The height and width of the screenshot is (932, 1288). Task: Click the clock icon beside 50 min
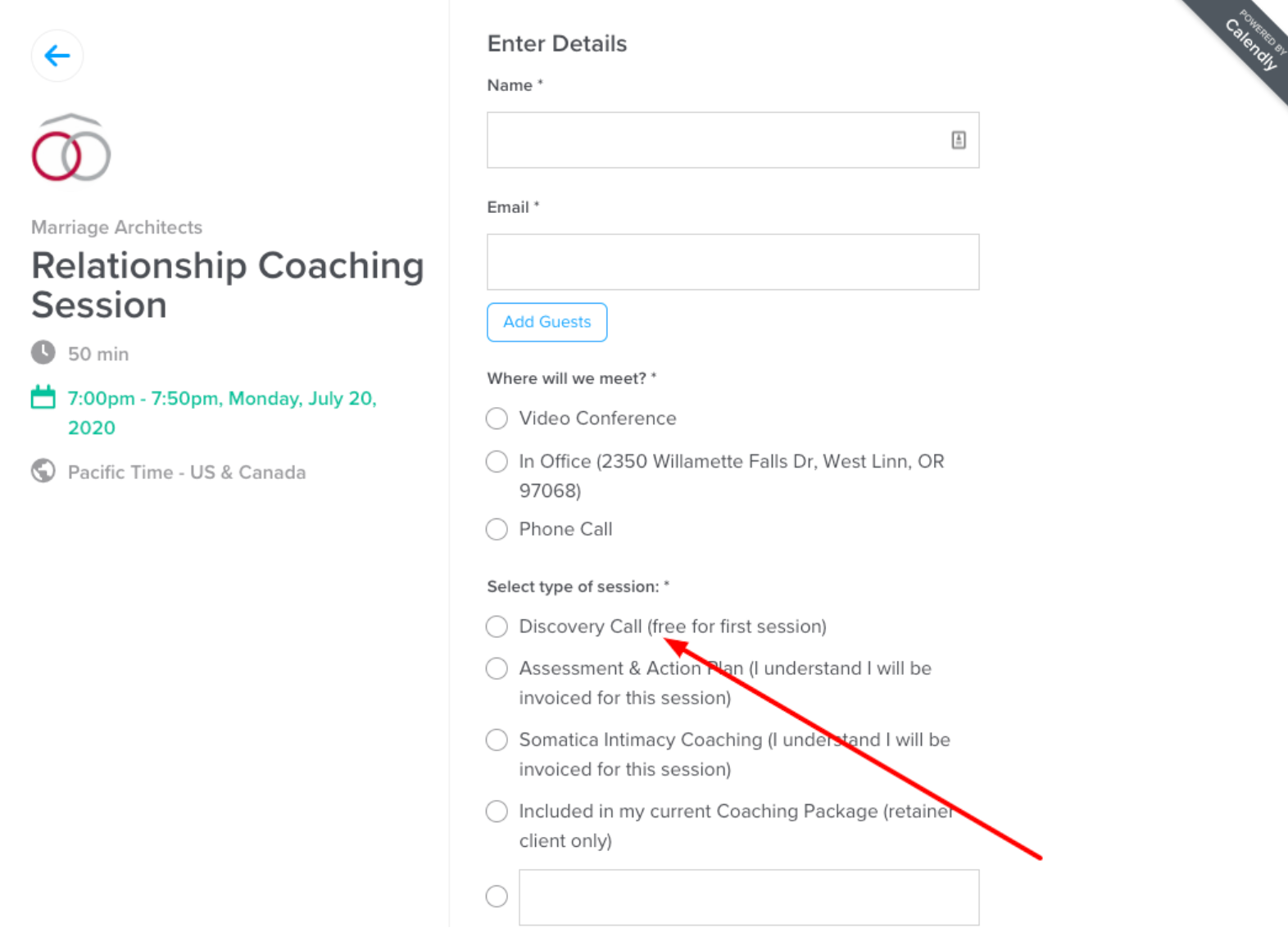(43, 353)
